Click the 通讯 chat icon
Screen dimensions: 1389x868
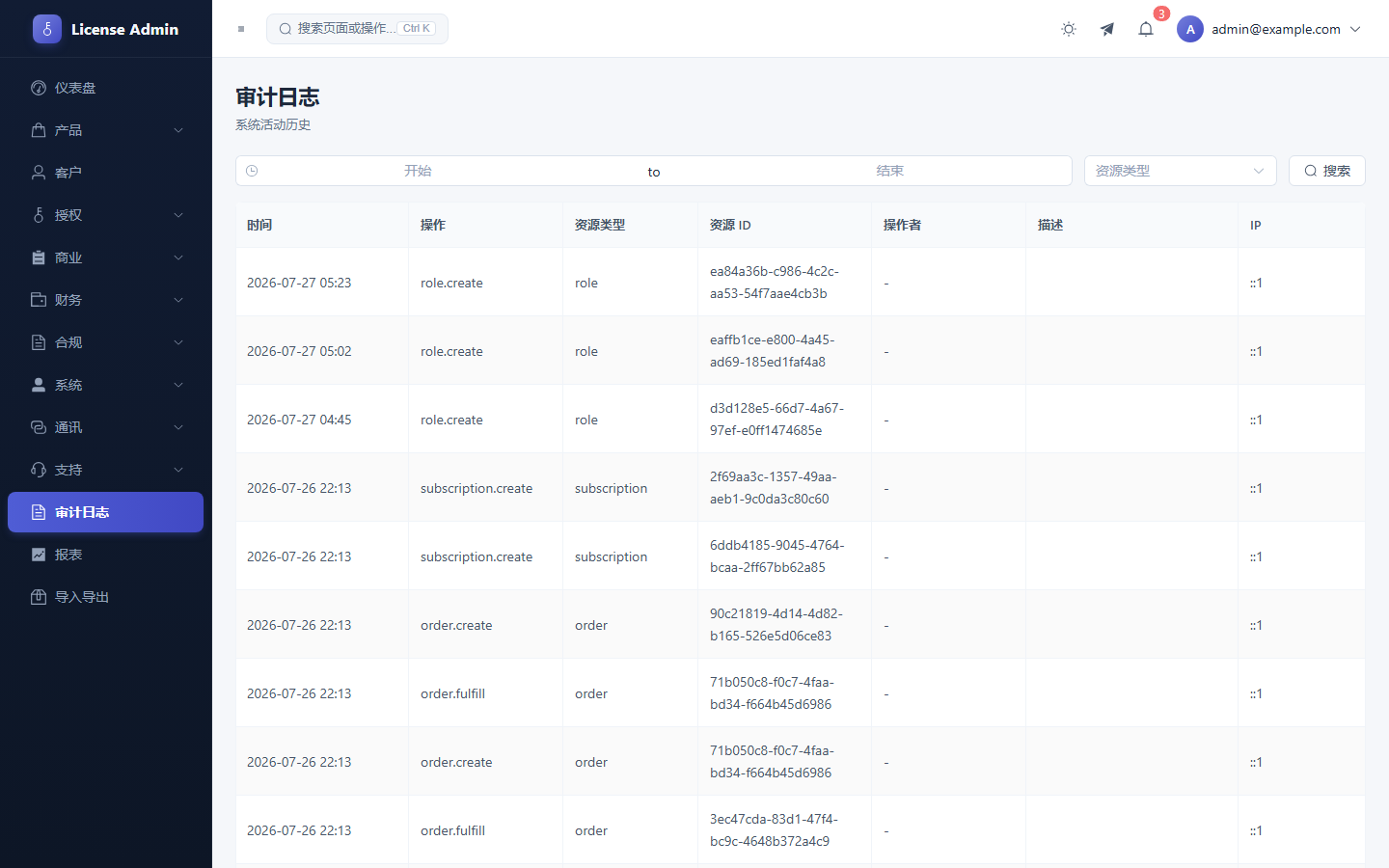(x=39, y=427)
